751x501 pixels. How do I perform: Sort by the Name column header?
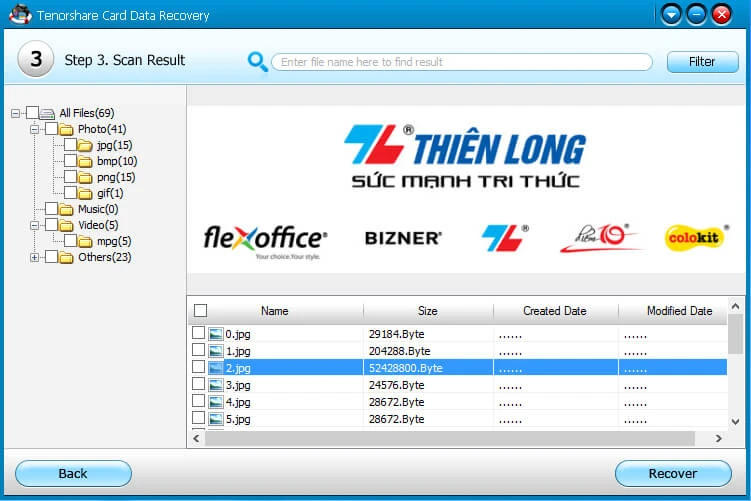tap(274, 311)
